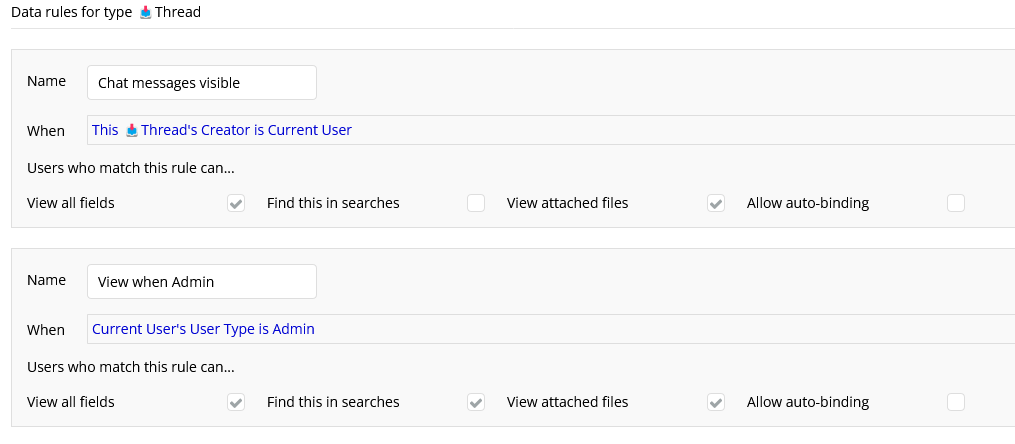Click the When label of Chat messages rule
The width and height of the screenshot is (1015, 444).
point(46,130)
